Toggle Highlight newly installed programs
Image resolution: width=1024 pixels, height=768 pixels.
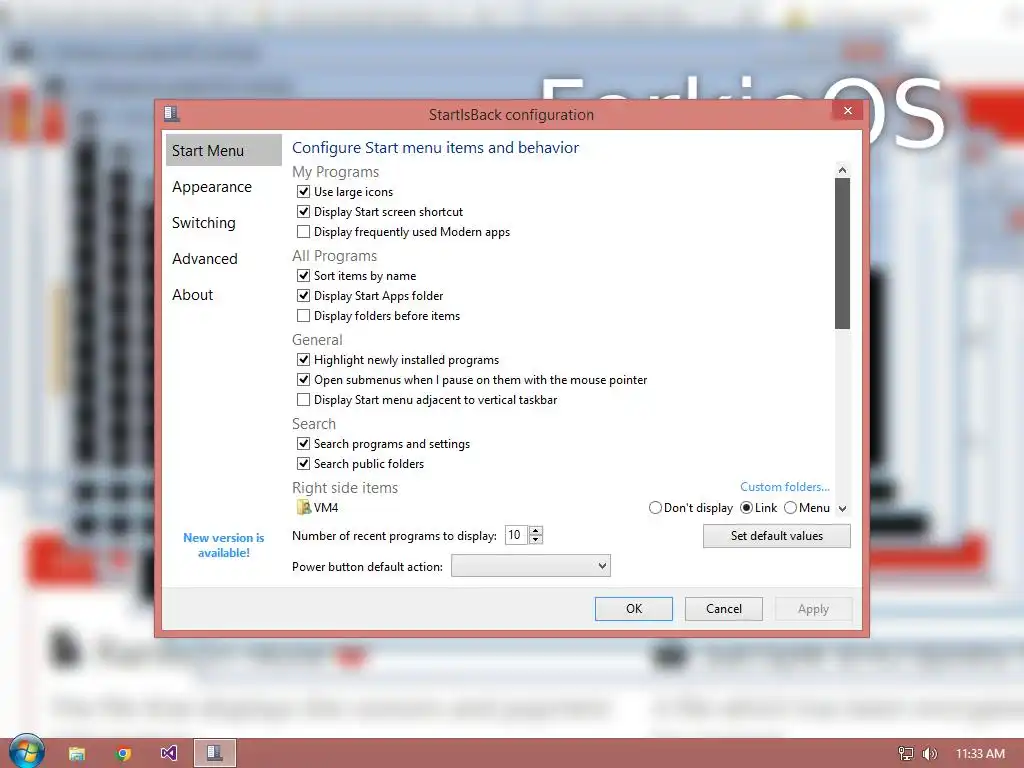(x=303, y=360)
